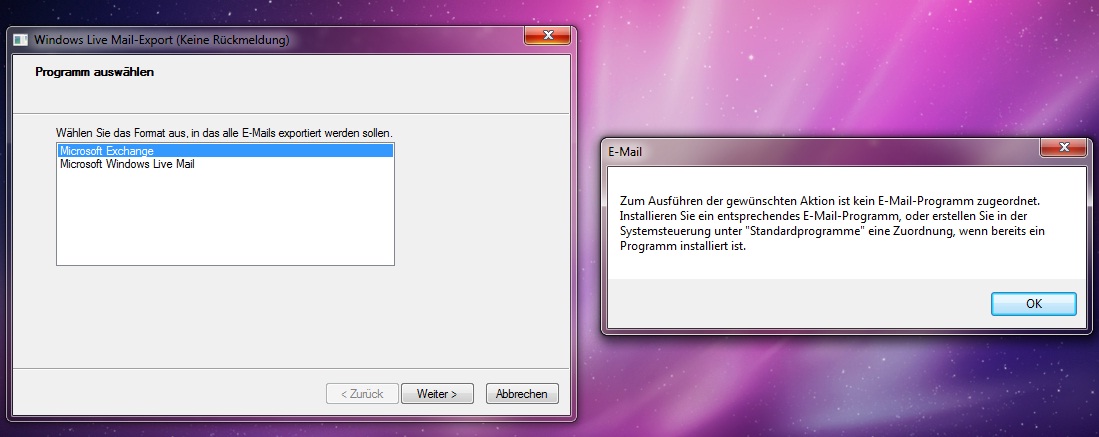Viewport: 1099px width, 437px height.
Task: Click 'Programm installiert ist.' in the error message
Action: click(680, 246)
